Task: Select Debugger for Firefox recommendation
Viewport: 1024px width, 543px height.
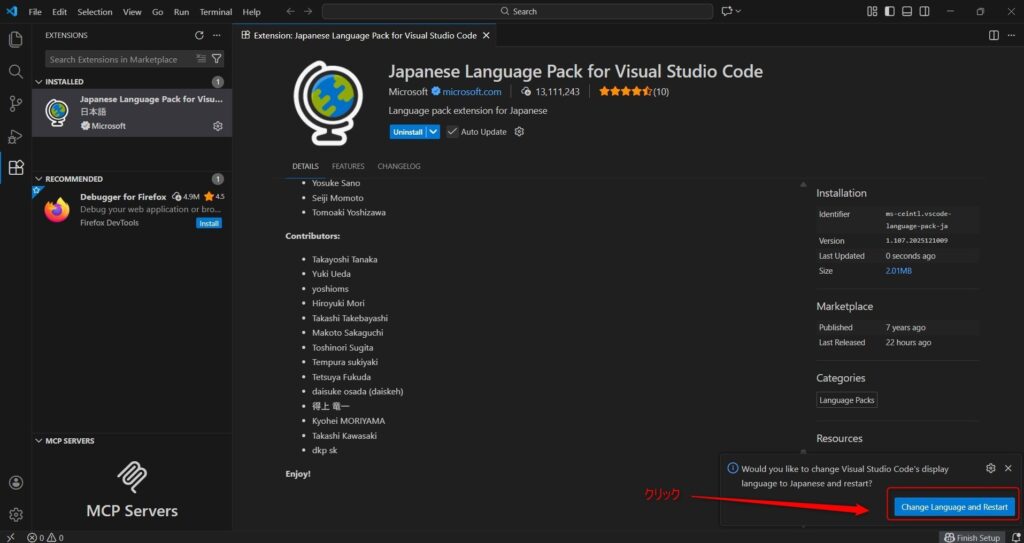Action: pyautogui.click(x=132, y=209)
